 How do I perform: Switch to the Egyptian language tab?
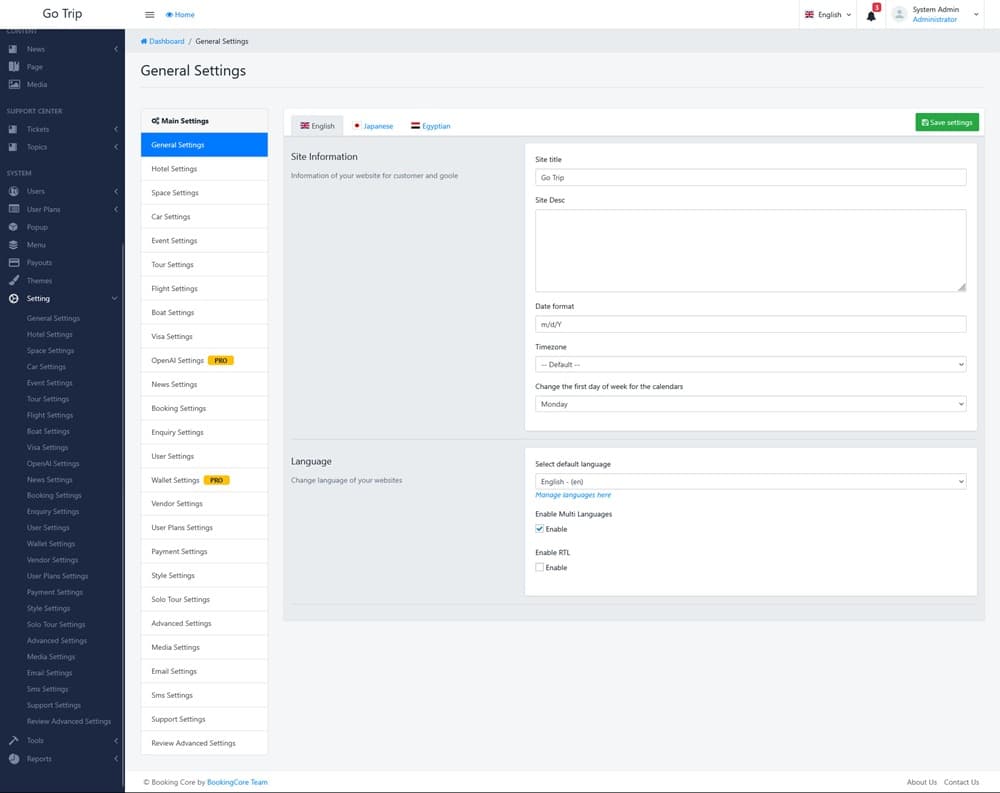(430, 126)
